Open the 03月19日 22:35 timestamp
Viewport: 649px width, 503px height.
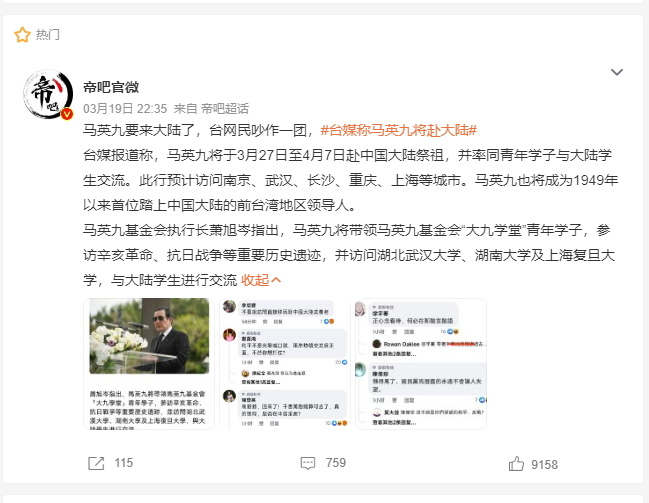[125, 108]
